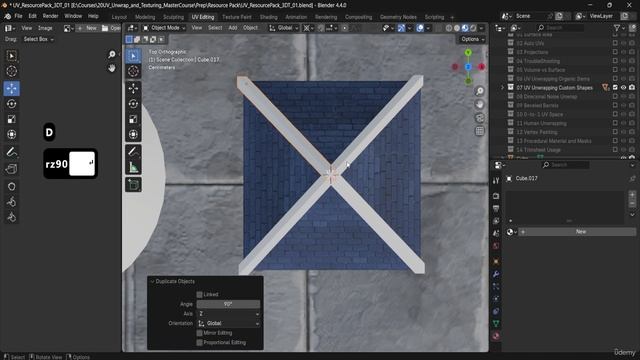Image resolution: width=640 pixels, height=360 pixels.
Task: Choose the Rotate tool in 3D viewport toolbar
Action: [x=133, y=104]
